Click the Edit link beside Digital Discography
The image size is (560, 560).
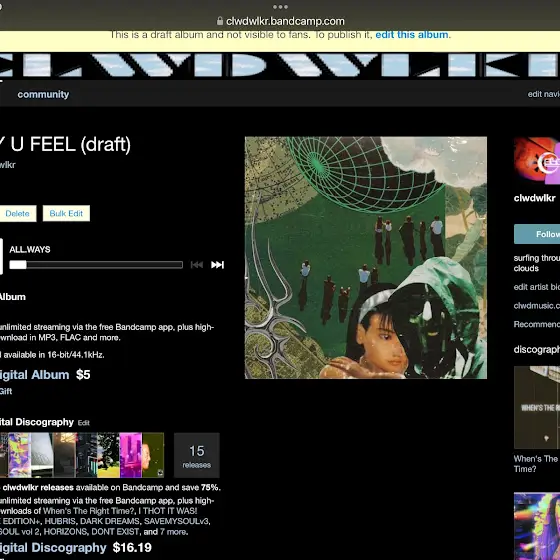tap(84, 423)
